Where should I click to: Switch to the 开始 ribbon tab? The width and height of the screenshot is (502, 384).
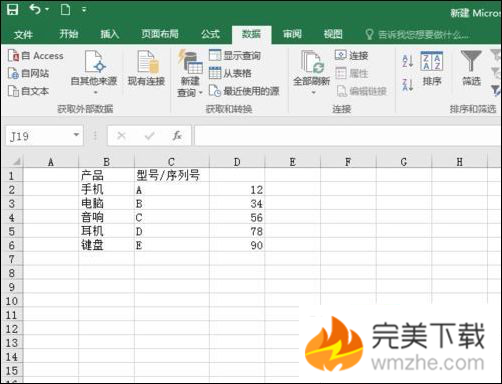click(x=69, y=34)
